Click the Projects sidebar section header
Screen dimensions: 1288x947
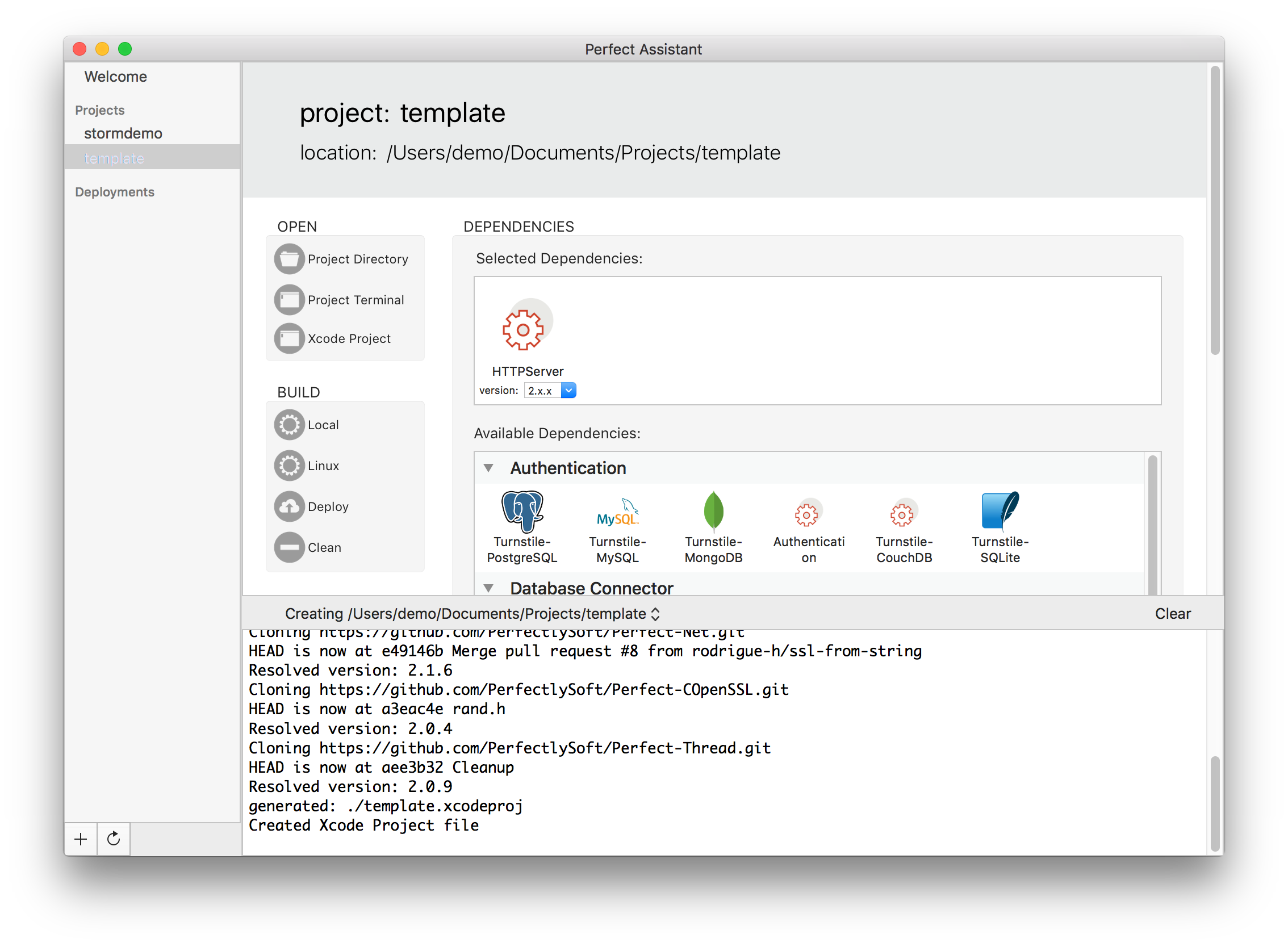tap(100, 110)
